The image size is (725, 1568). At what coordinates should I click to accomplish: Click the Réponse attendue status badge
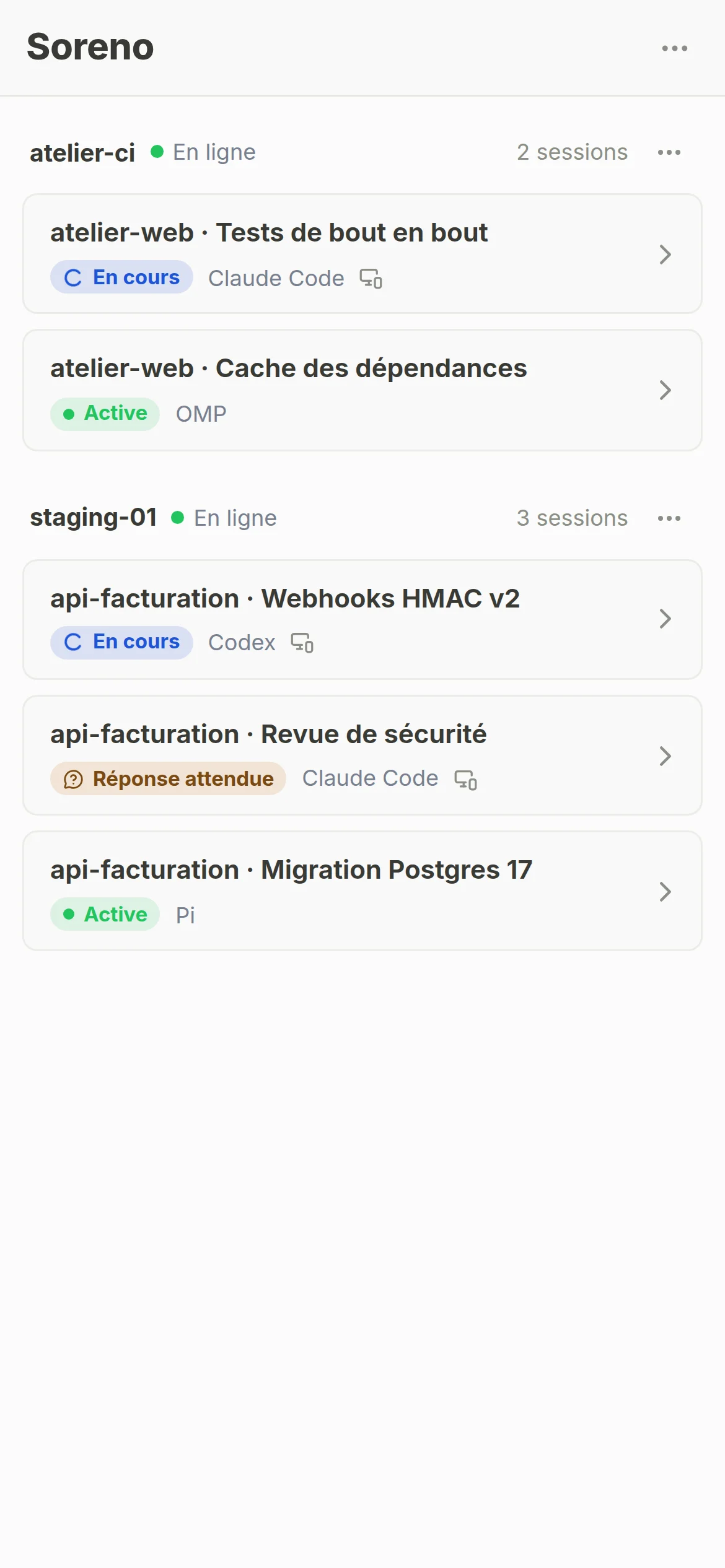click(x=168, y=779)
